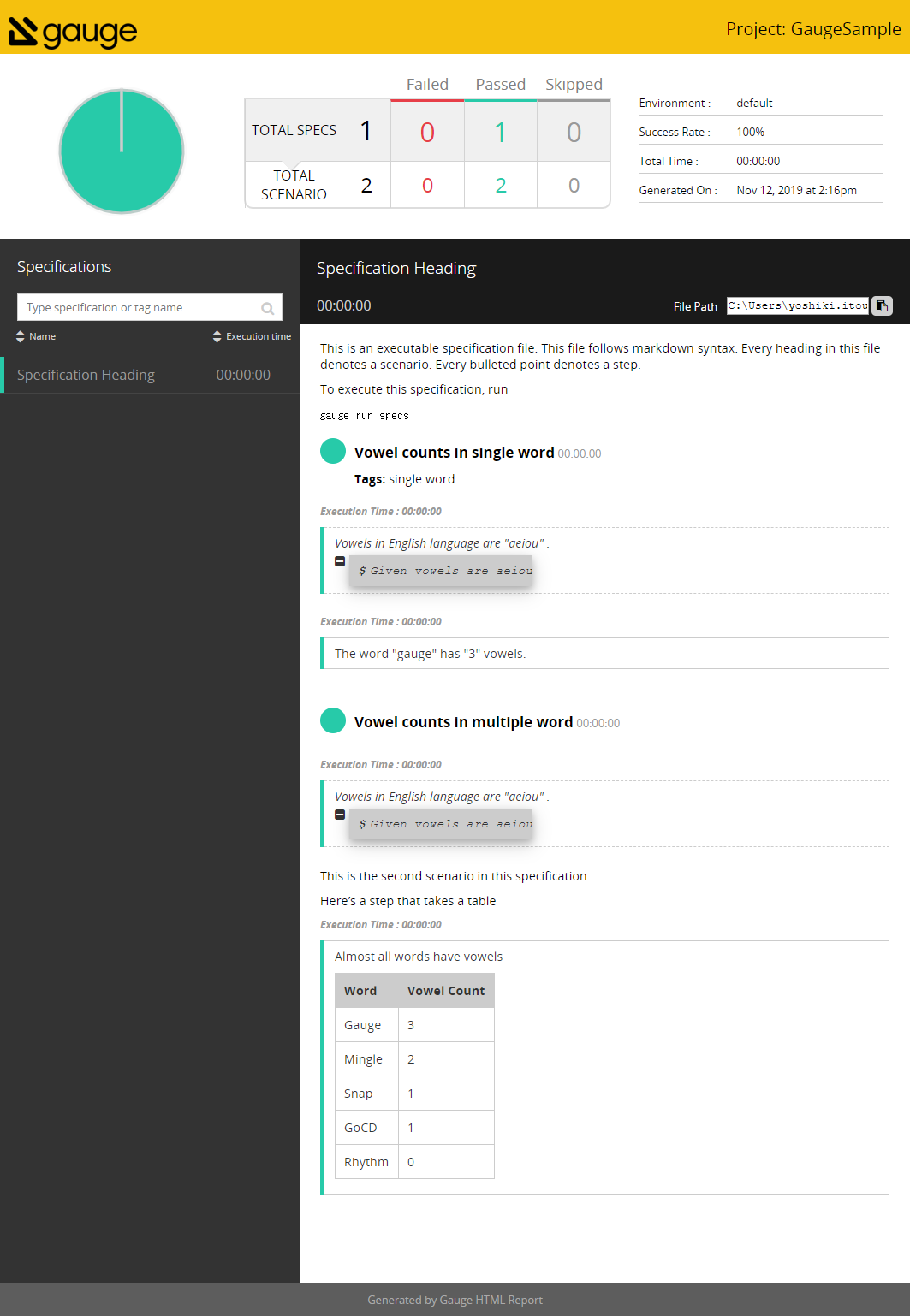
Task: Click the Total Time 00:00:00 value
Action: tap(758, 161)
